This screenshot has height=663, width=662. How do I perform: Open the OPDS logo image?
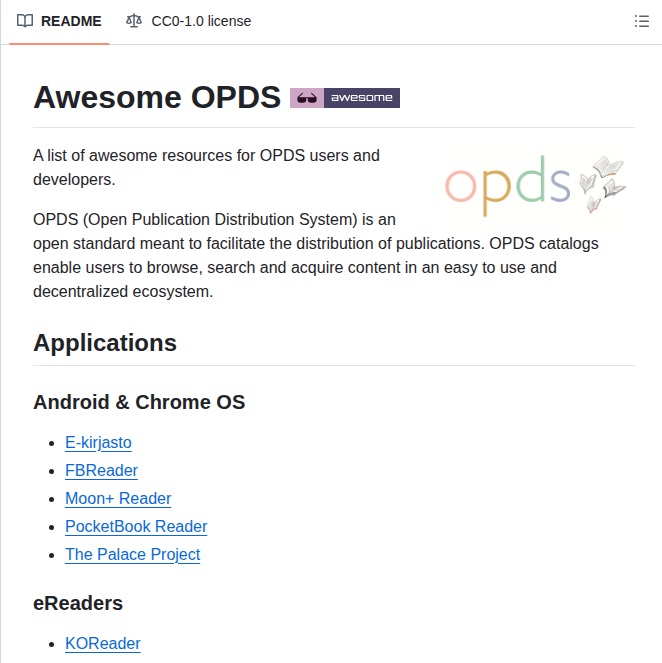536,185
